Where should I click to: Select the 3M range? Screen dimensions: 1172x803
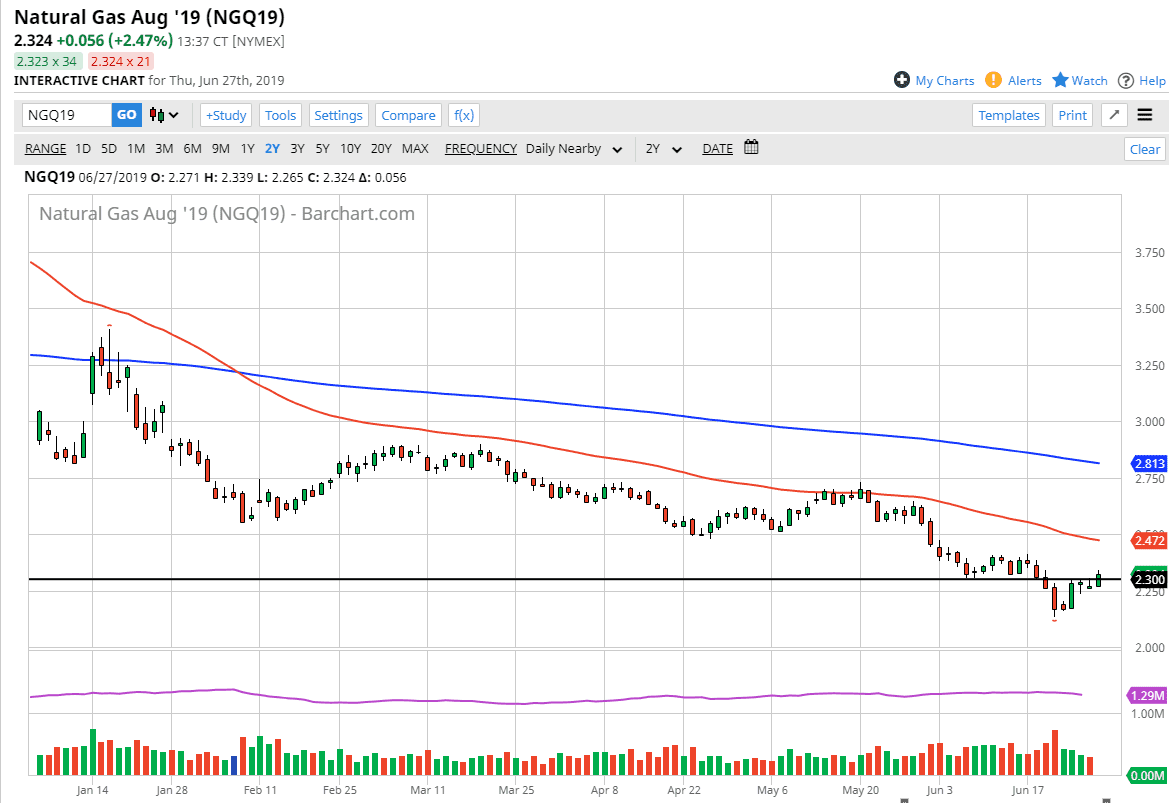click(x=164, y=149)
